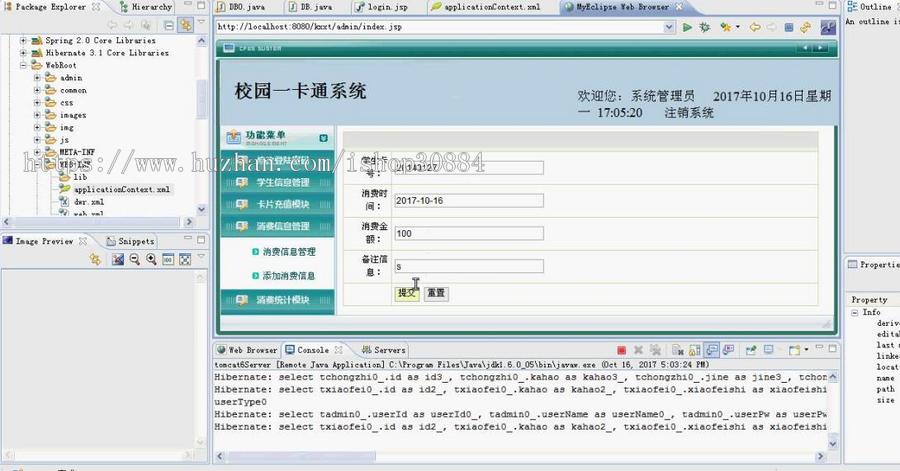900x471 pixels.
Task: Click the left arrow in green page header
Action: (805, 48)
